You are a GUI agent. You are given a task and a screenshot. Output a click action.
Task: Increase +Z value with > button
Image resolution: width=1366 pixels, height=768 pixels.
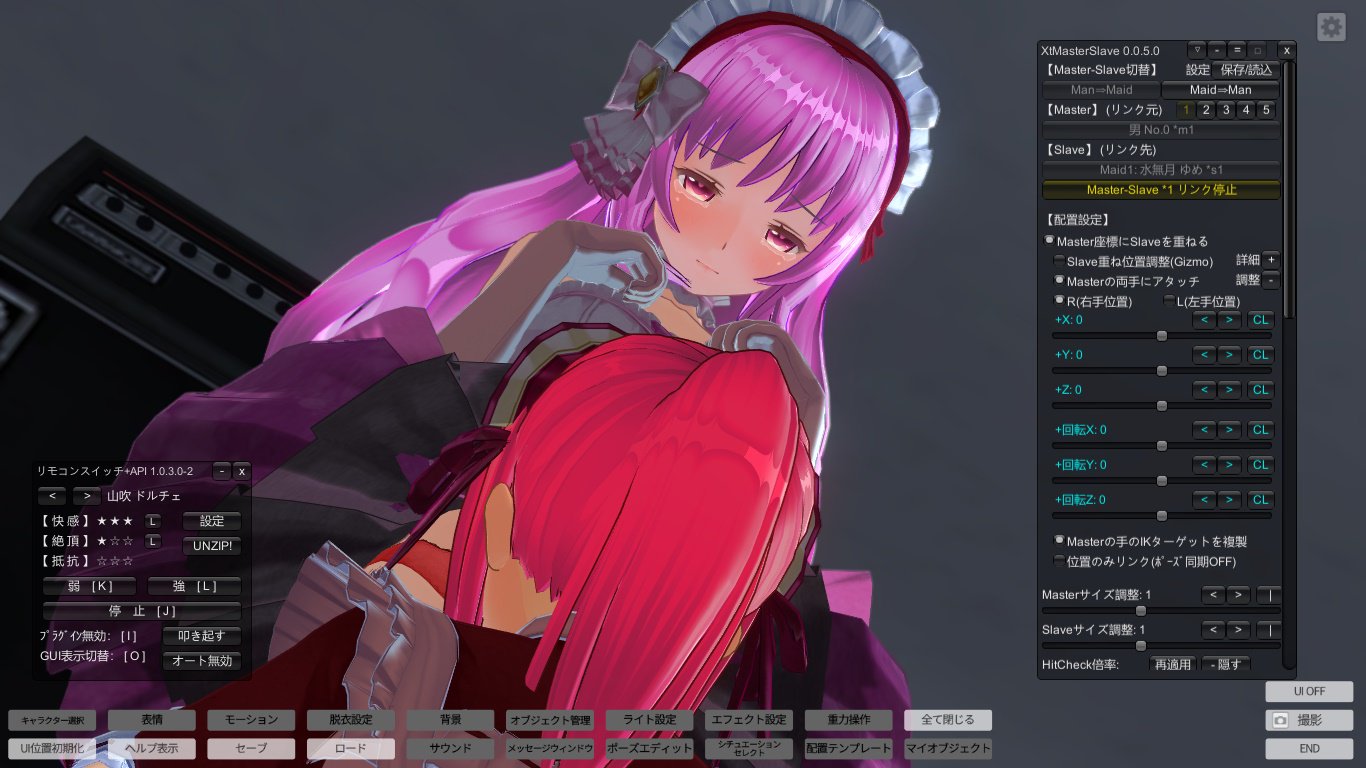pos(1230,390)
